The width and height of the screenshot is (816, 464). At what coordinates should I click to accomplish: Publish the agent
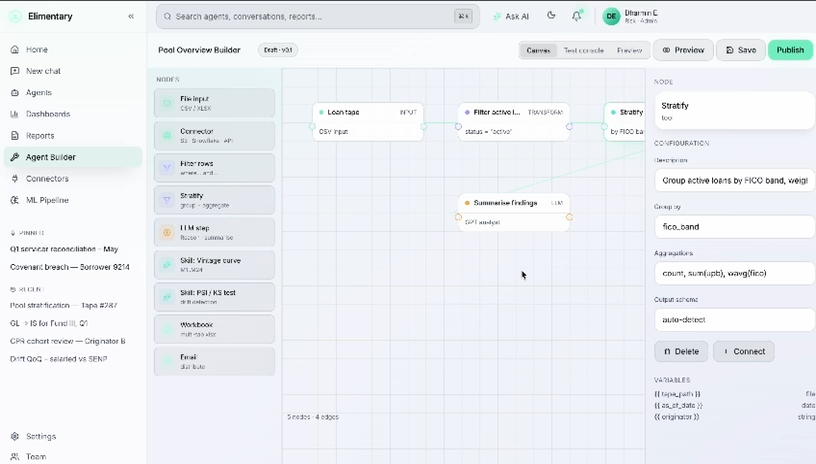point(790,50)
